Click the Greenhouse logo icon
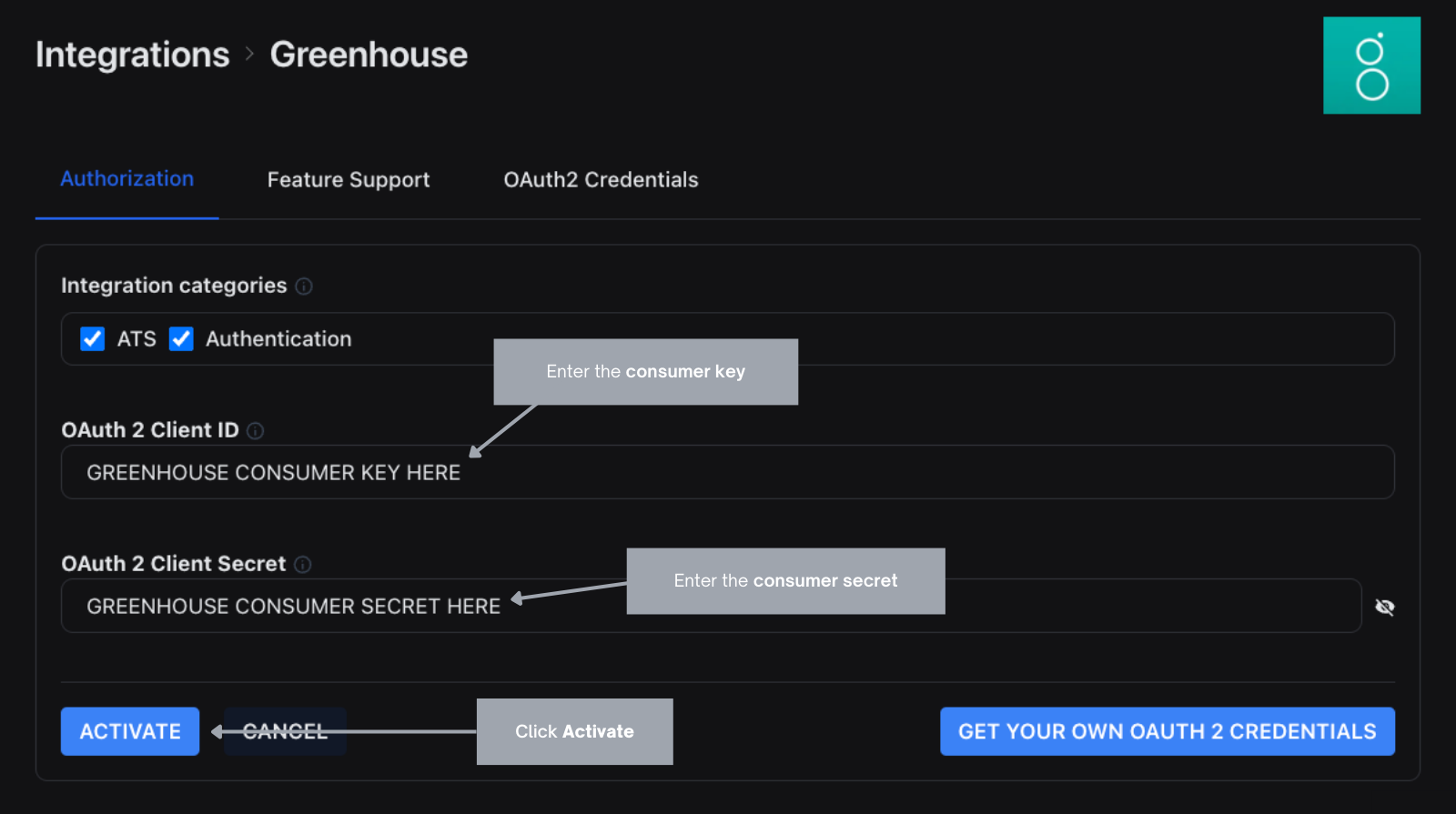This screenshot has width=1456, height=814. tap(1371, 65)
